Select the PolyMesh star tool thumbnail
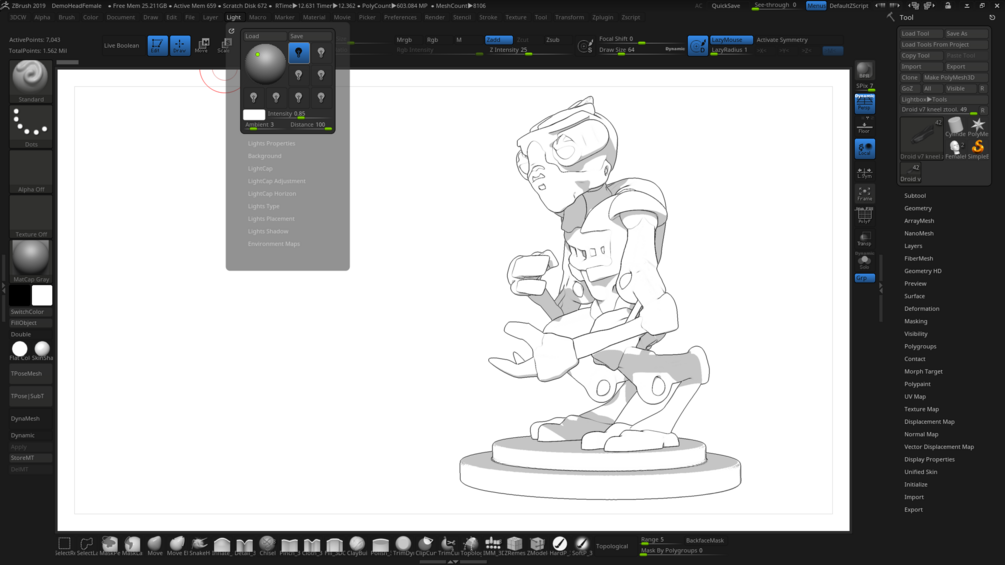Viewport: 1005px width, 565px height. 978,127
